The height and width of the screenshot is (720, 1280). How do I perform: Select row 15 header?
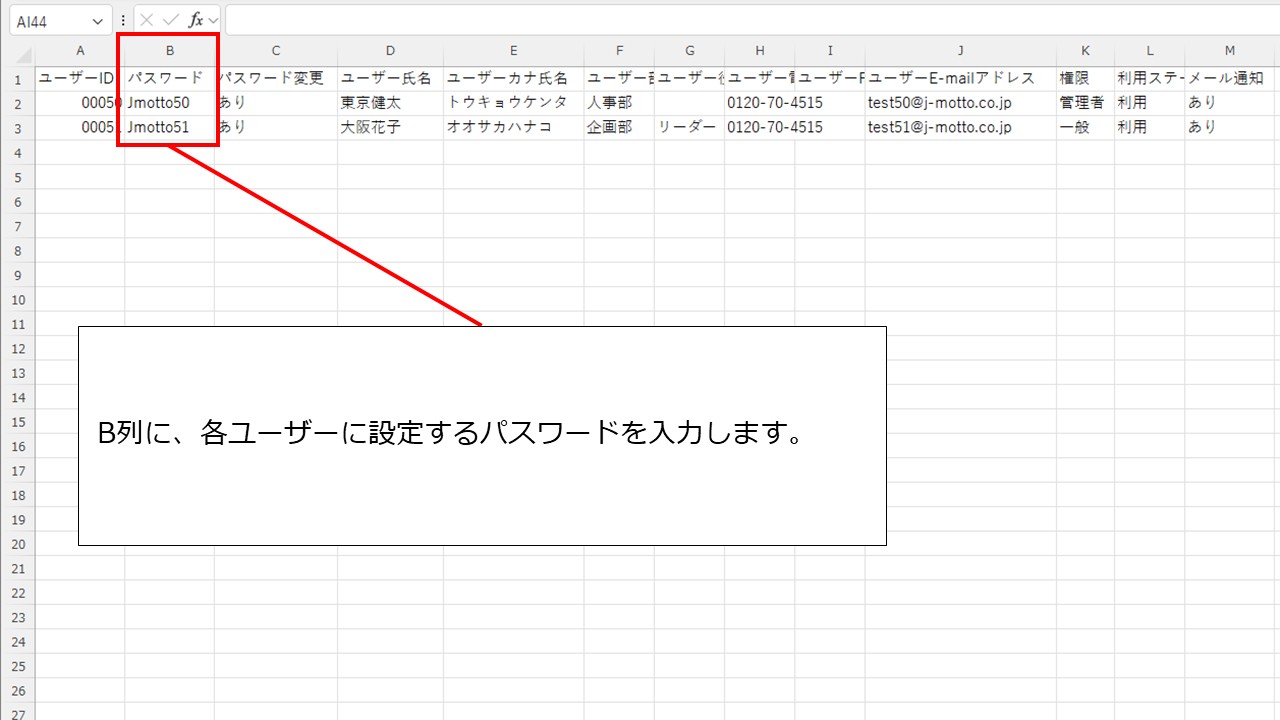tap(18, 422)
